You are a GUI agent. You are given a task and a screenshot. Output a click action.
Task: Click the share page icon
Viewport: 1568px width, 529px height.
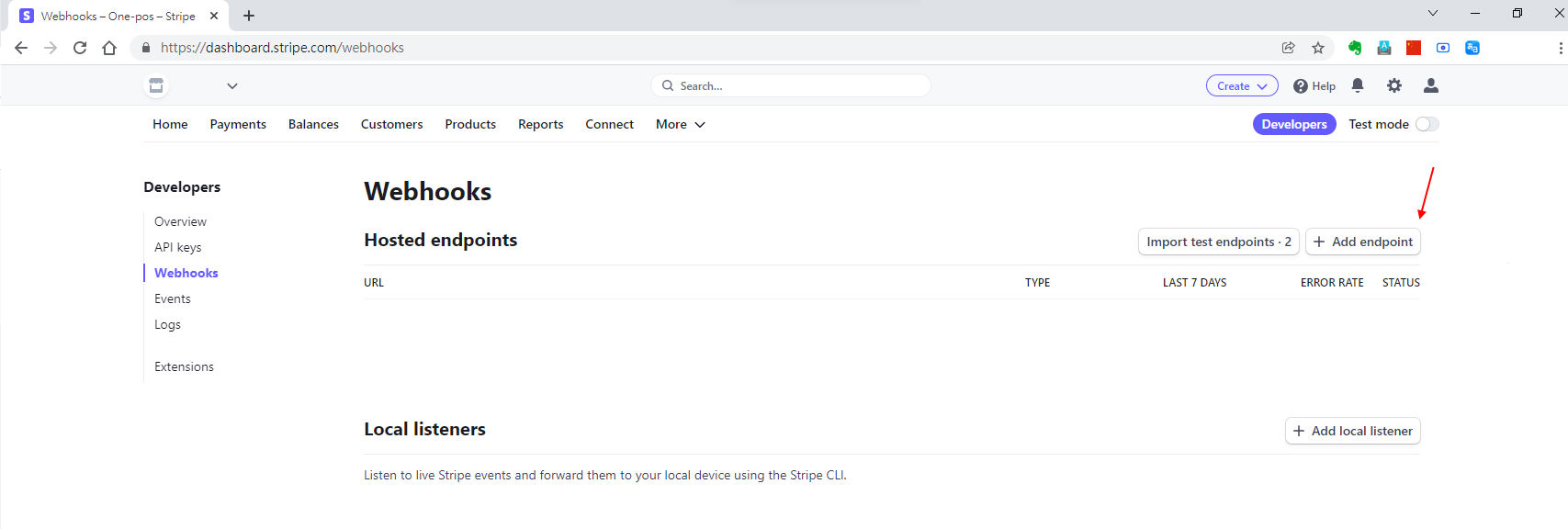point(1289,48)
